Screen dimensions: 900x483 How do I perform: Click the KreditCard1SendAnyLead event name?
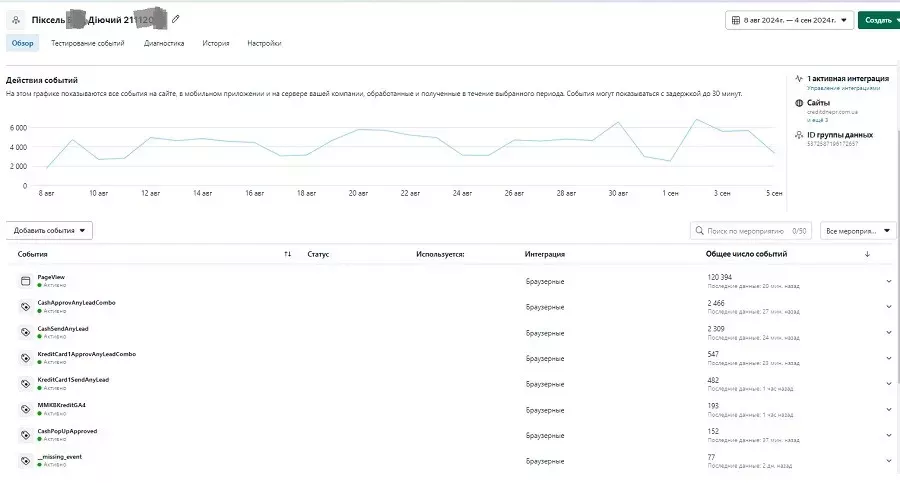[x=73, y=380]
